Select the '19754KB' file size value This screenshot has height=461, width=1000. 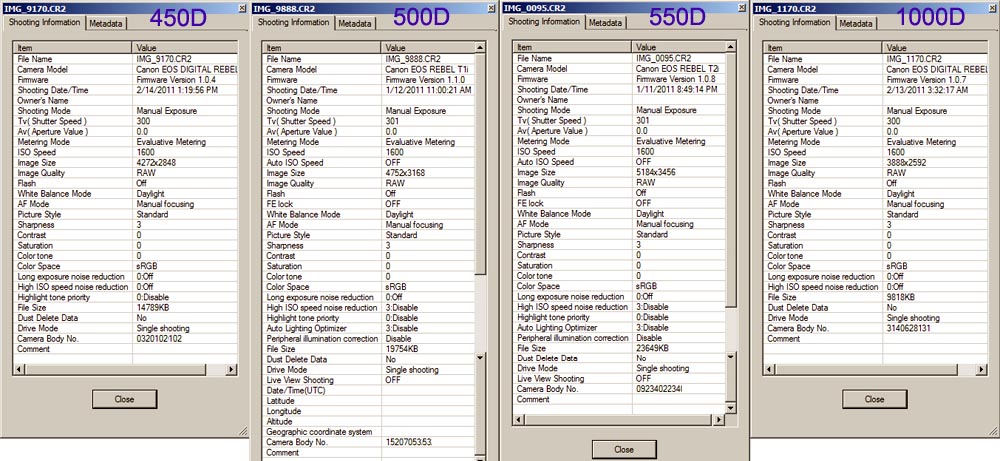click(402, 349)
